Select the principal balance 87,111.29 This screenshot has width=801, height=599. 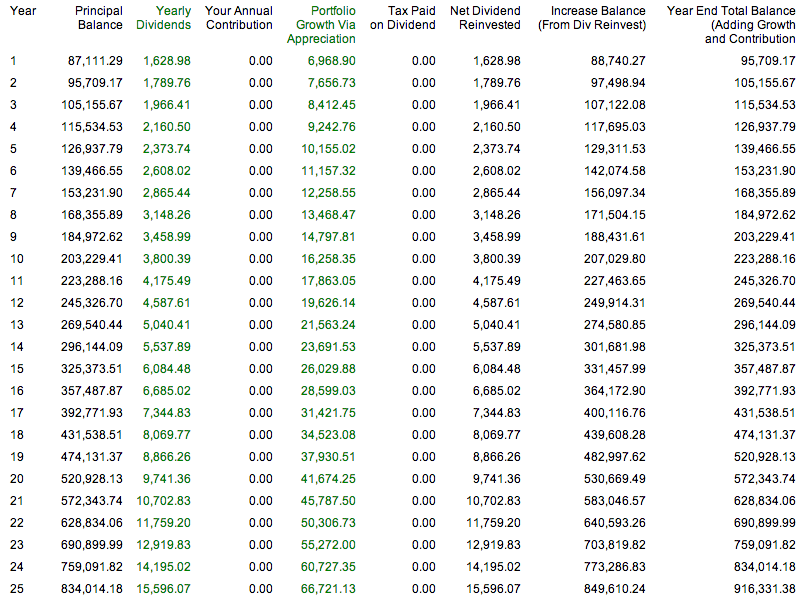(x=96, y=61)
